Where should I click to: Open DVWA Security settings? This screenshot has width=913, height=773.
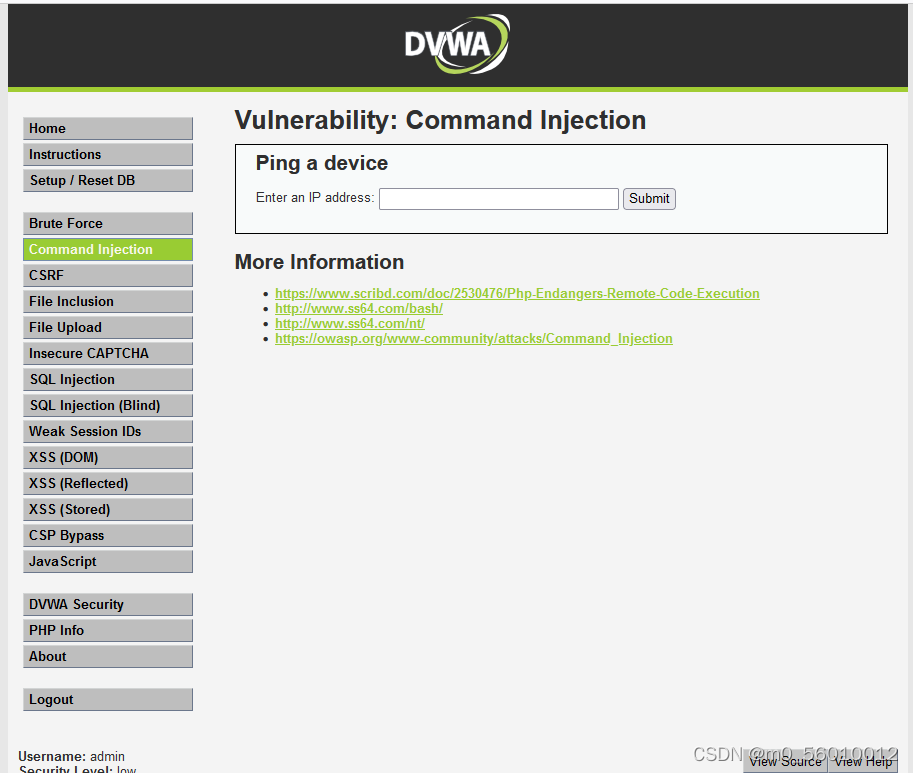(x=108, y=604)
